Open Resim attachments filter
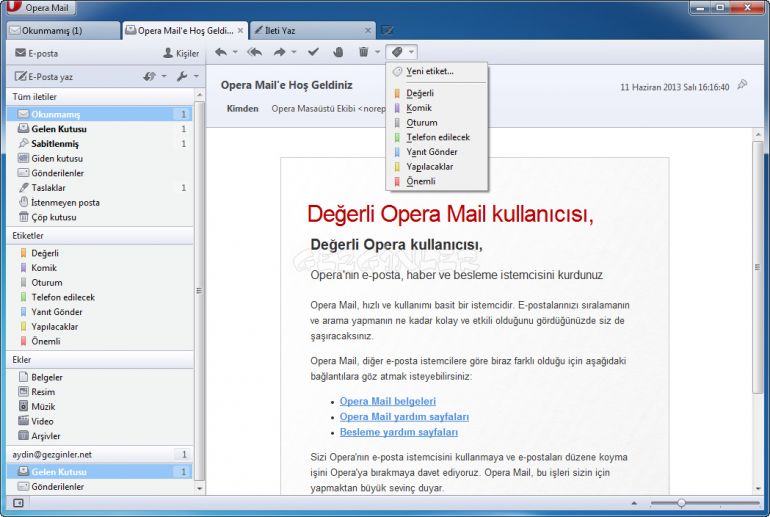This screenshot has width=770, height=517. [100, 392]
